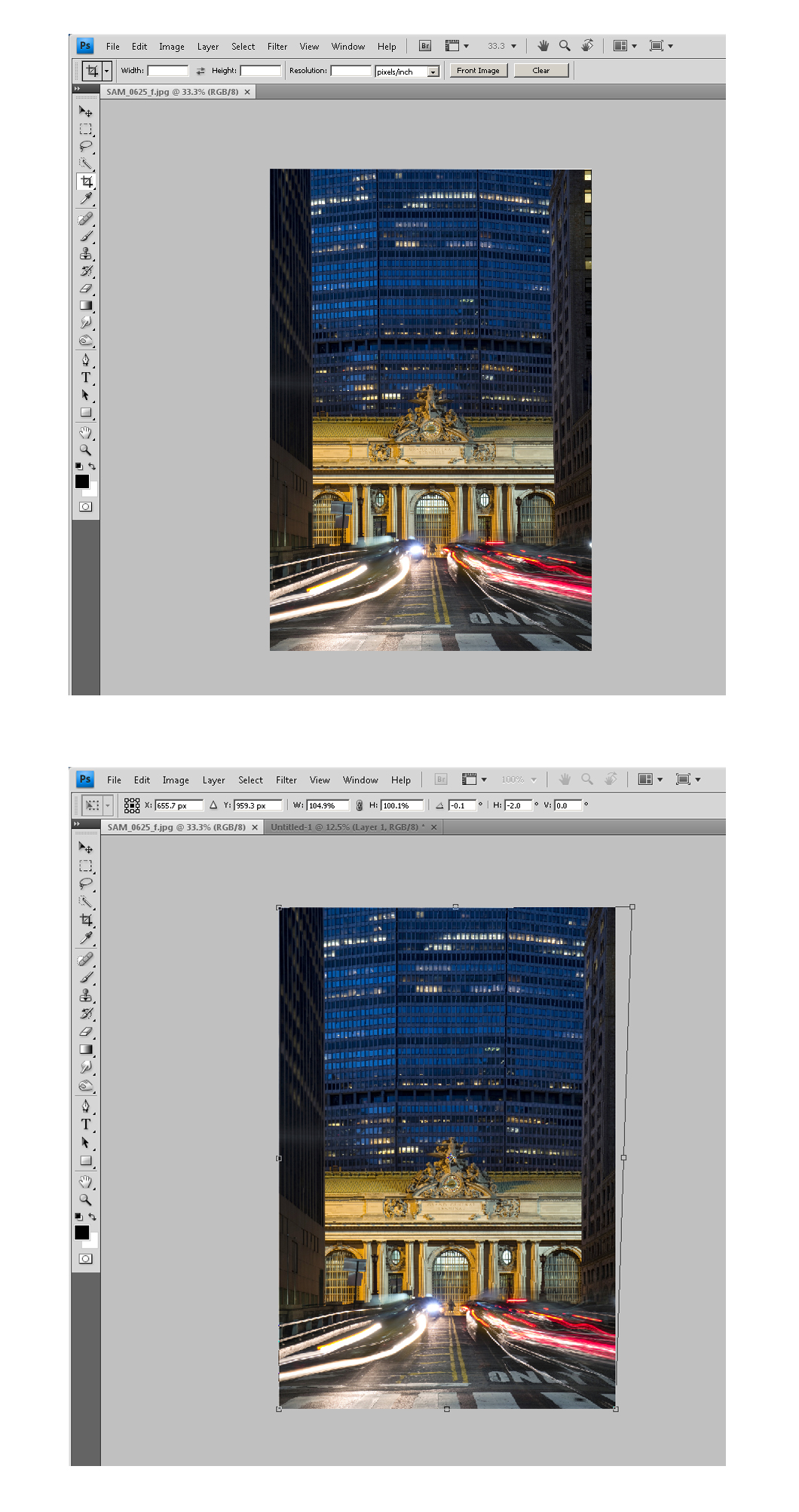Toggle Quick Mask mode in upper window
The image size is (799, 1512).
coord(86,507)
